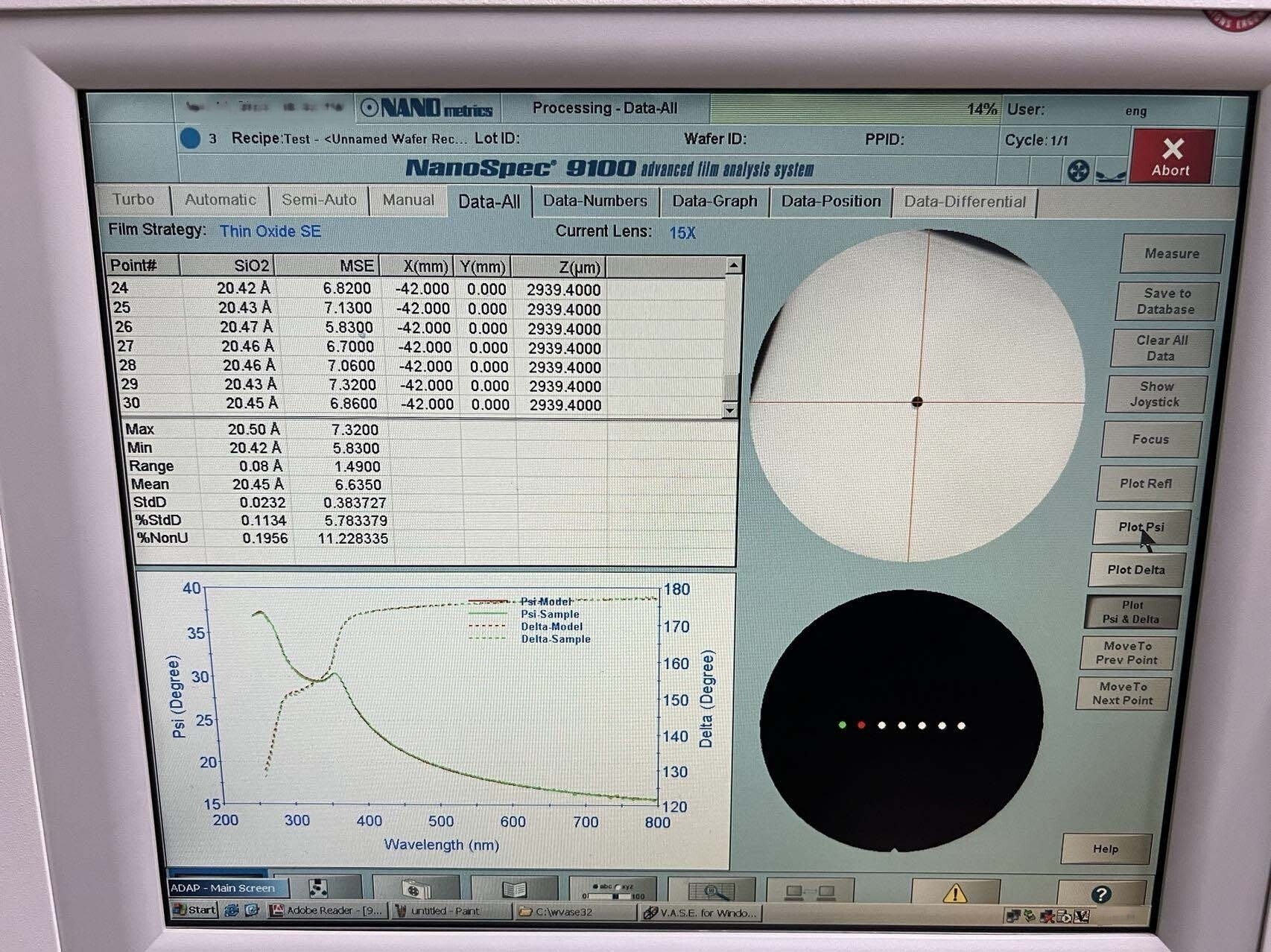Image resolution: width=1271 pixels, height=952 pixels.
Task: Click the four-arrow stage move icon
Action: point(1078,172)
